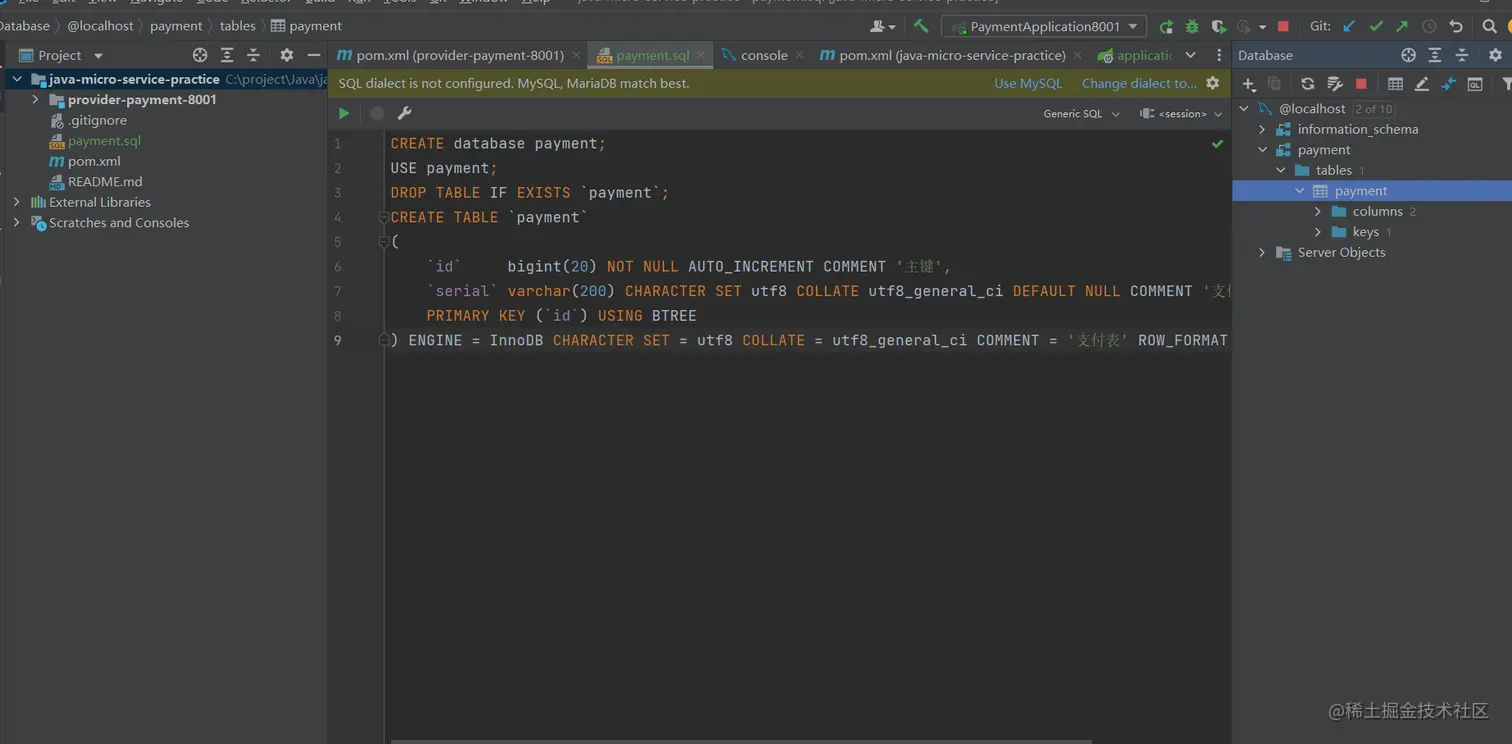Open data source properties icon

coord(1334,84)
